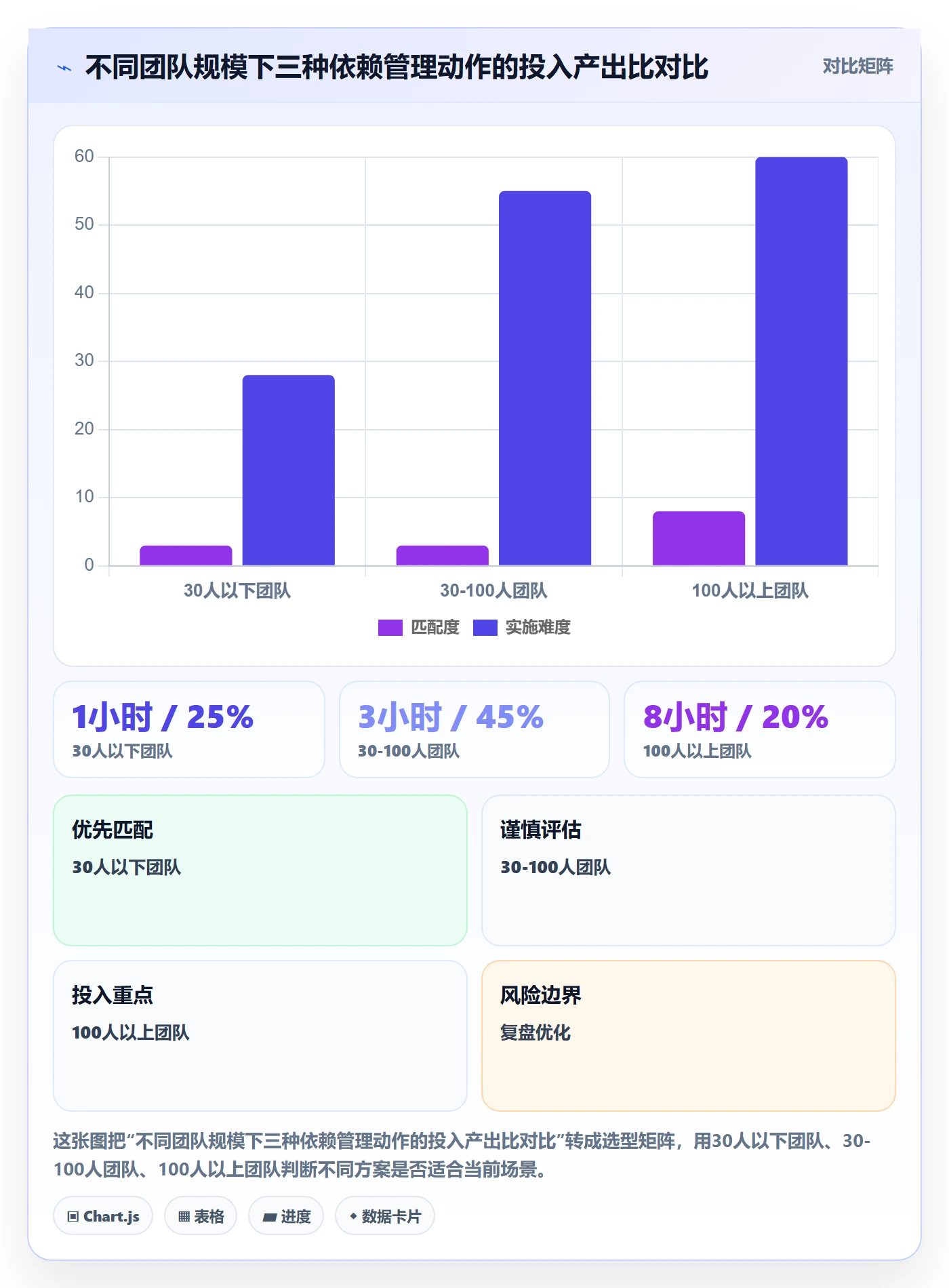Screen dimensions: 949x1288
Task: Click the 30 tick on the y-axis
Action: [84, 361]
